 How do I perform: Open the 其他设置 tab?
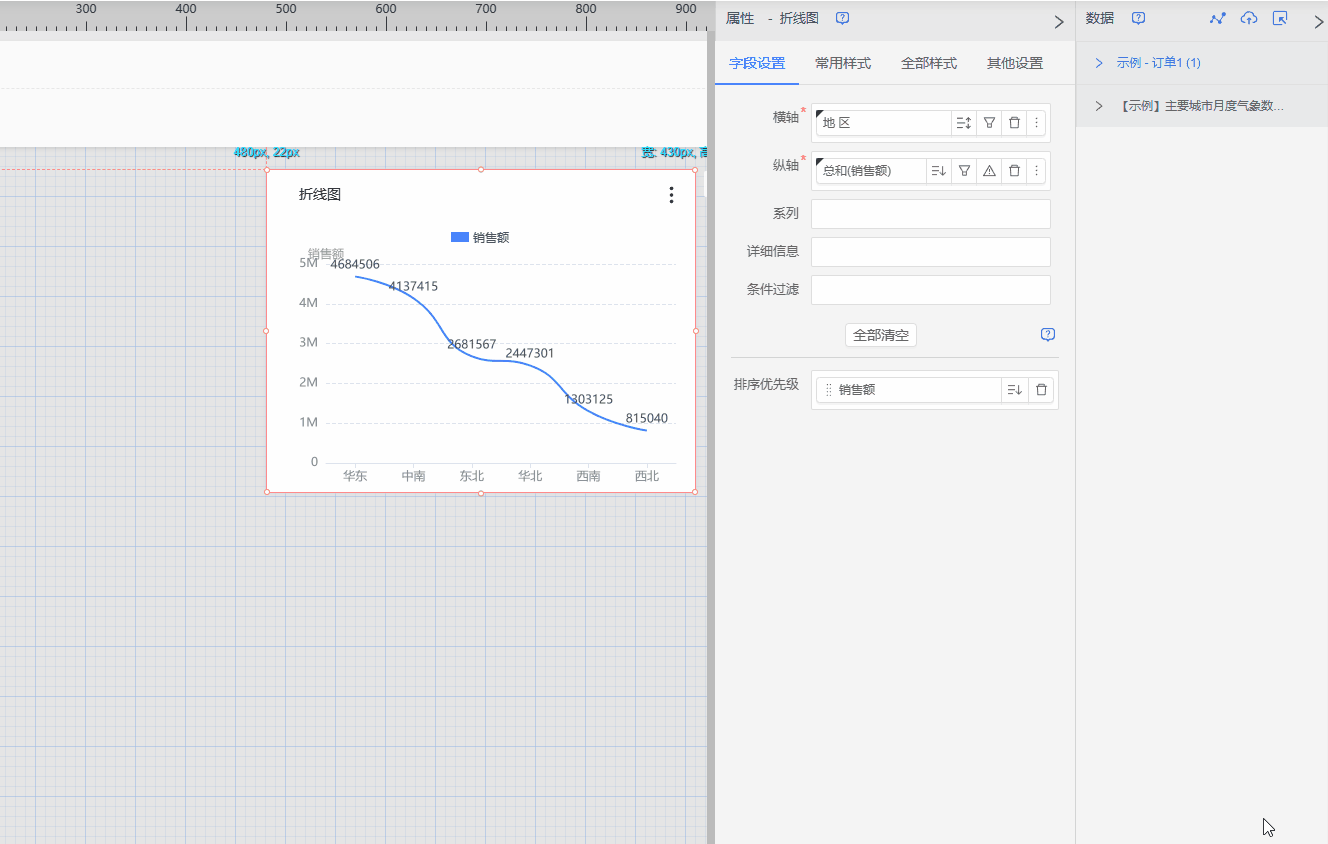click(x=1014, y=63)
